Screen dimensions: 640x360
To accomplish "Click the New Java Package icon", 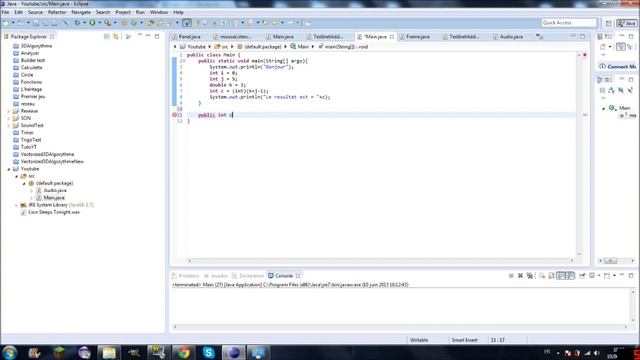I will tap(124, 23).
